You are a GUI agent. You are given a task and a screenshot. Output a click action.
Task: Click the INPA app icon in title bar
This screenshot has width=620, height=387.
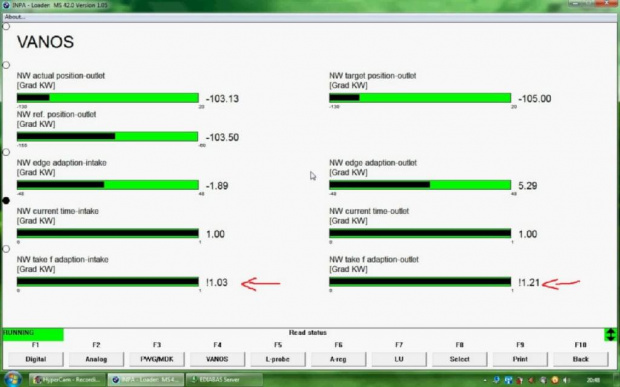click(x=6, y=5)
